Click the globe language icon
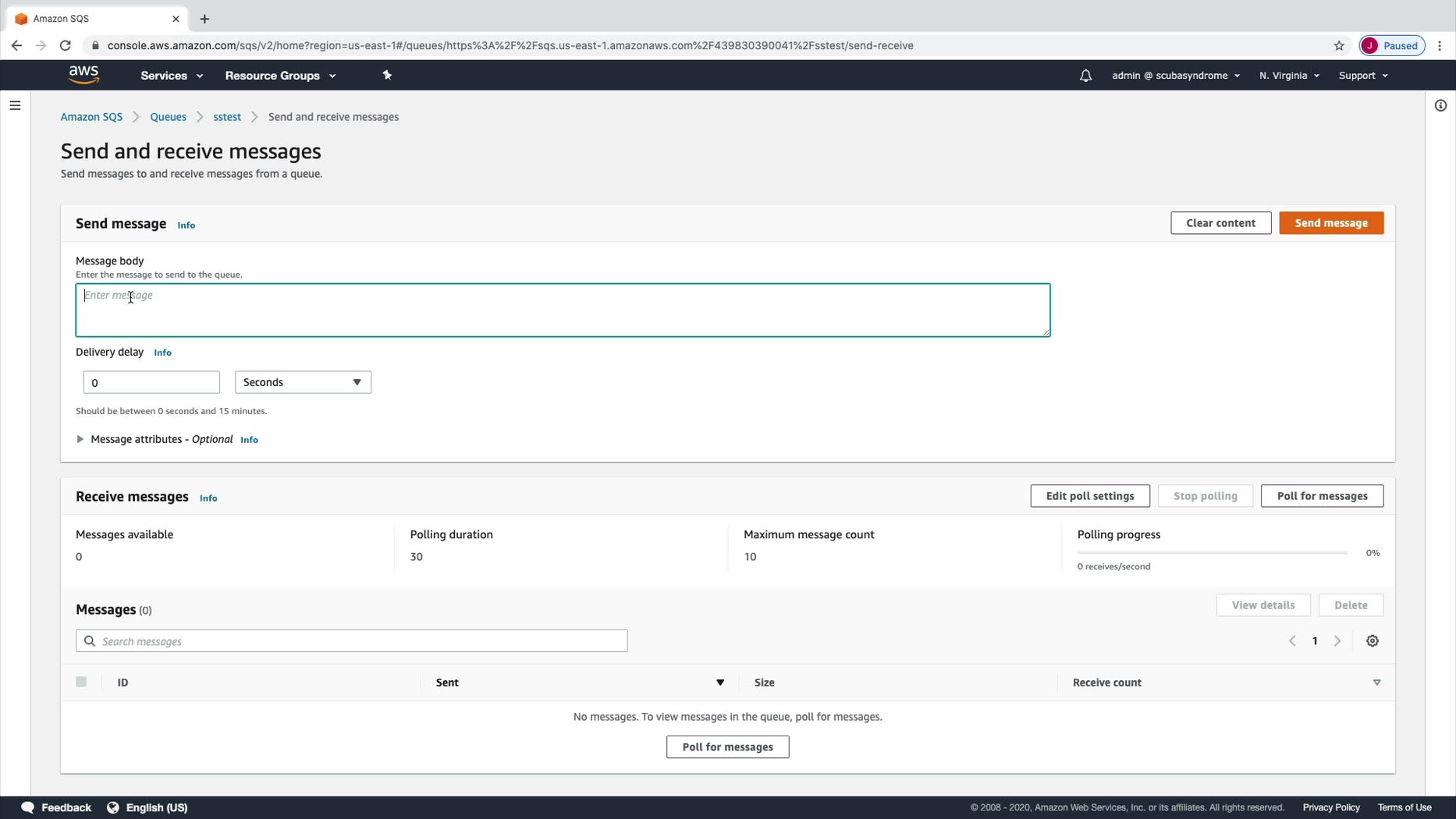Image resolution: width=1456 pixels, height=819 pixels. point(113,807)
